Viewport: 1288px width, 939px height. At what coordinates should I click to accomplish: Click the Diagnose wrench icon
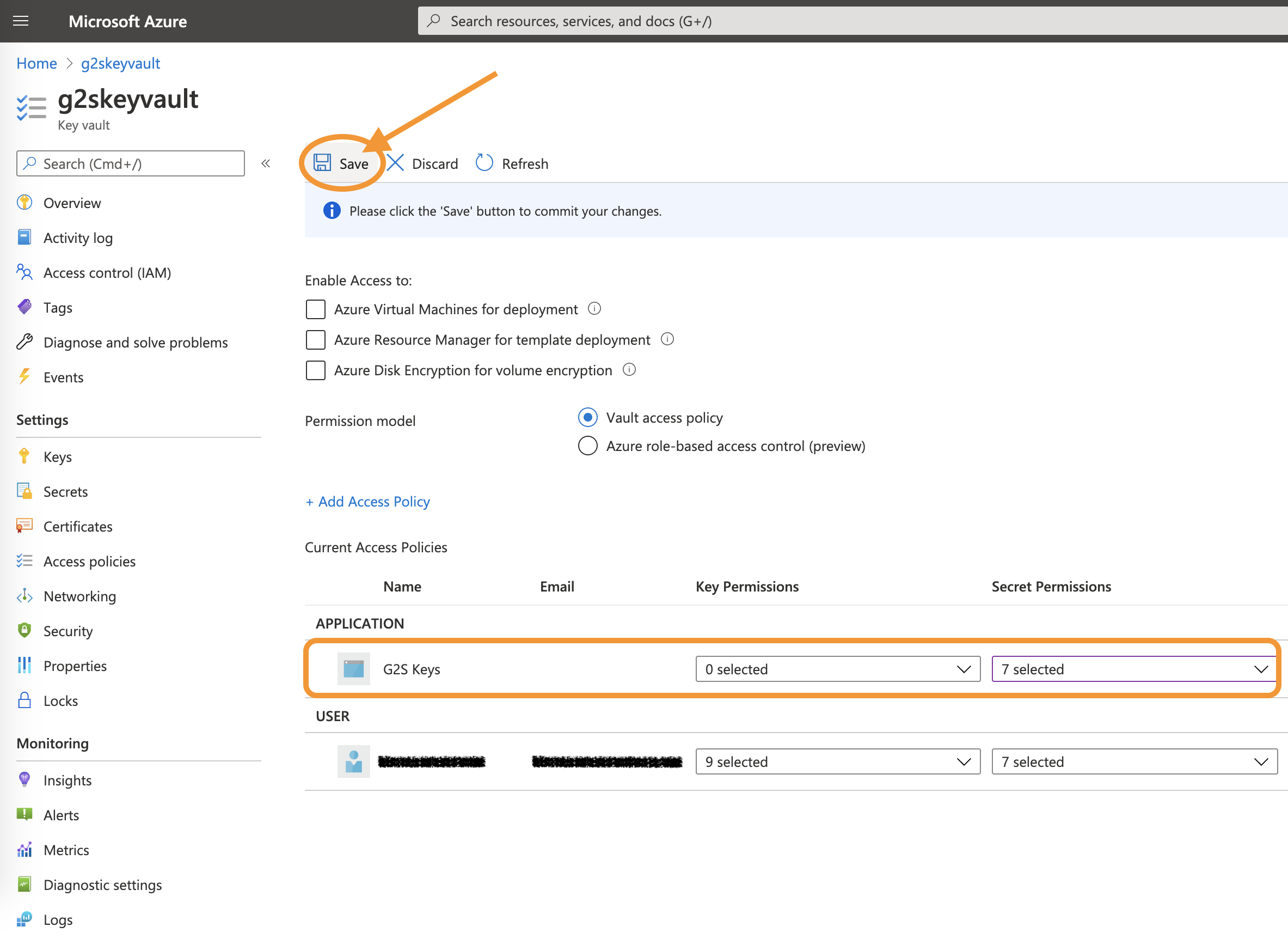click(x=24, y=342)
